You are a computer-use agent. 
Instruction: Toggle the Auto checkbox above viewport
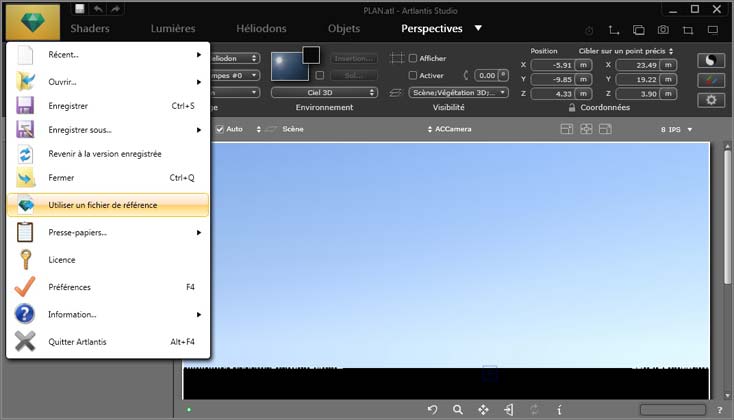[x=220, y=129]
